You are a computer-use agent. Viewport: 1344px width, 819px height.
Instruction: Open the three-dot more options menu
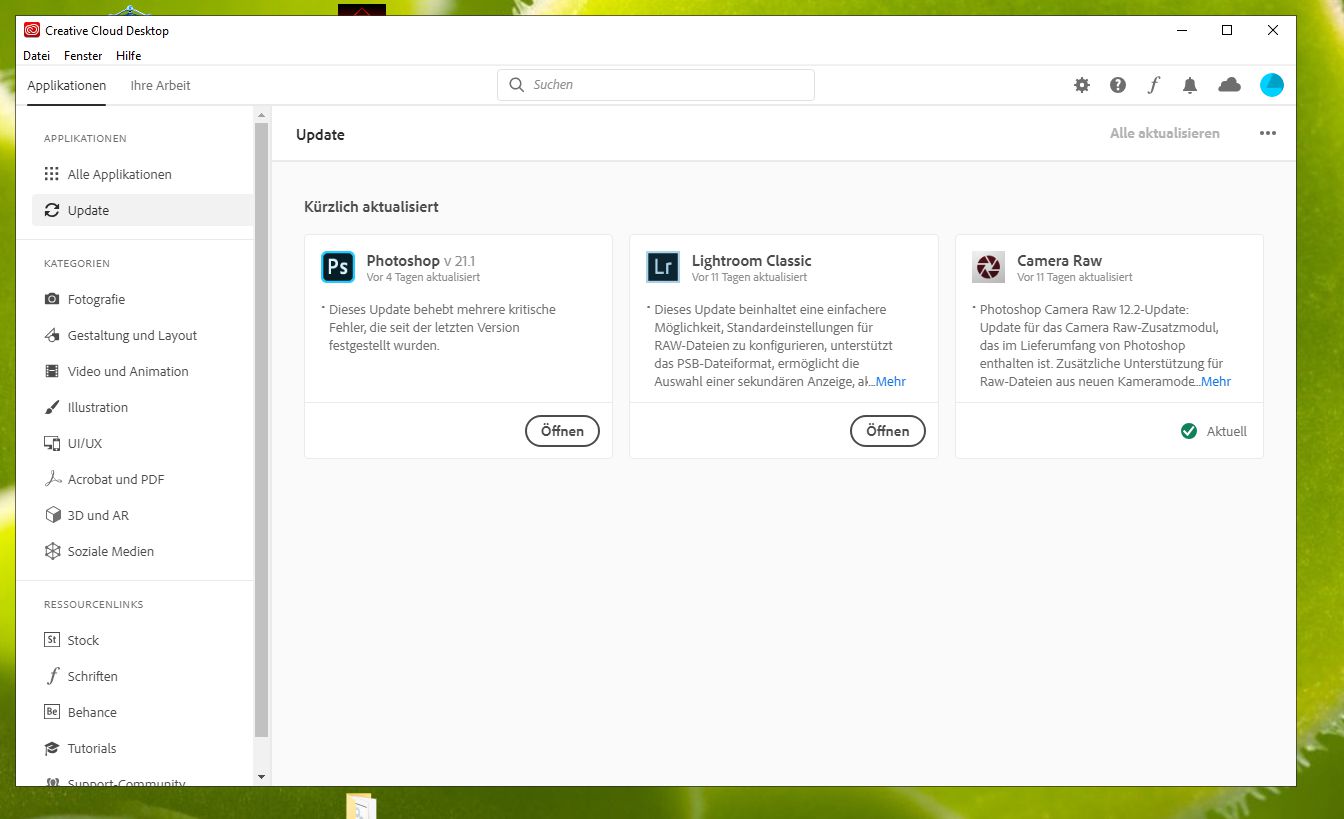tap(1268, 133)
